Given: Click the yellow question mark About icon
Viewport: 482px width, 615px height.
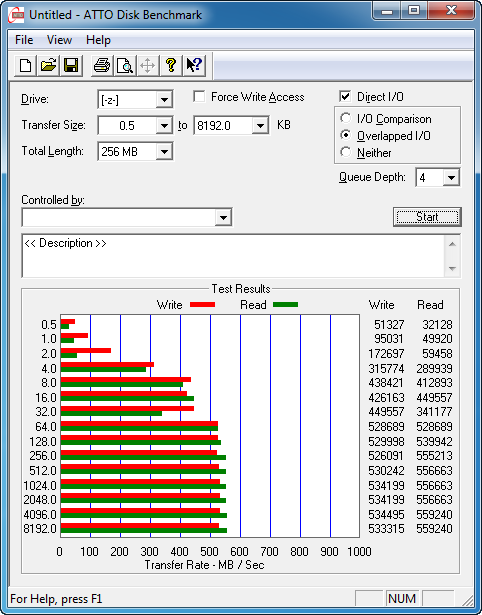Looking at the screenshot, I should click(x=171, y=65).
